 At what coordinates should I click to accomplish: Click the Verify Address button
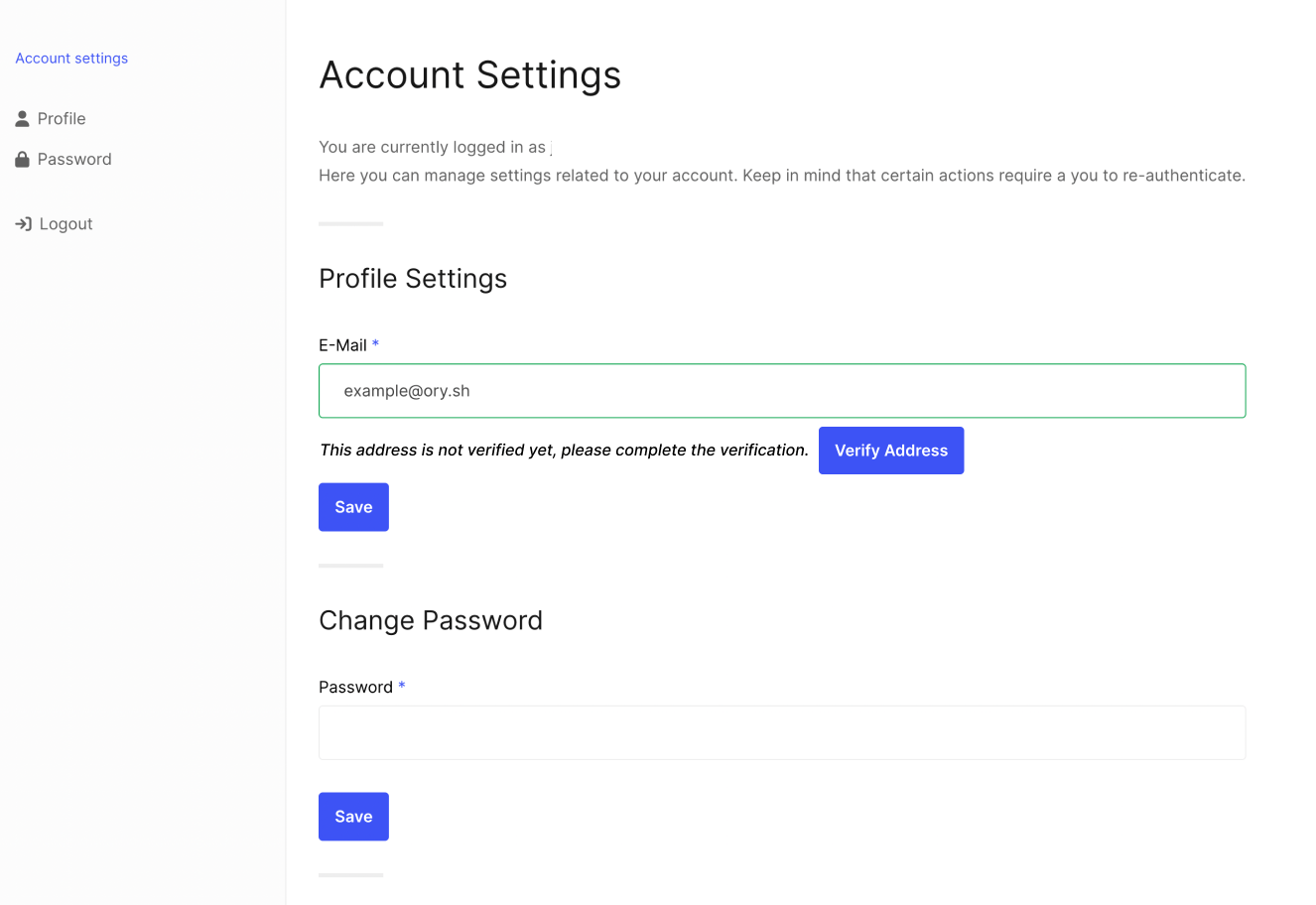point(891,451)
